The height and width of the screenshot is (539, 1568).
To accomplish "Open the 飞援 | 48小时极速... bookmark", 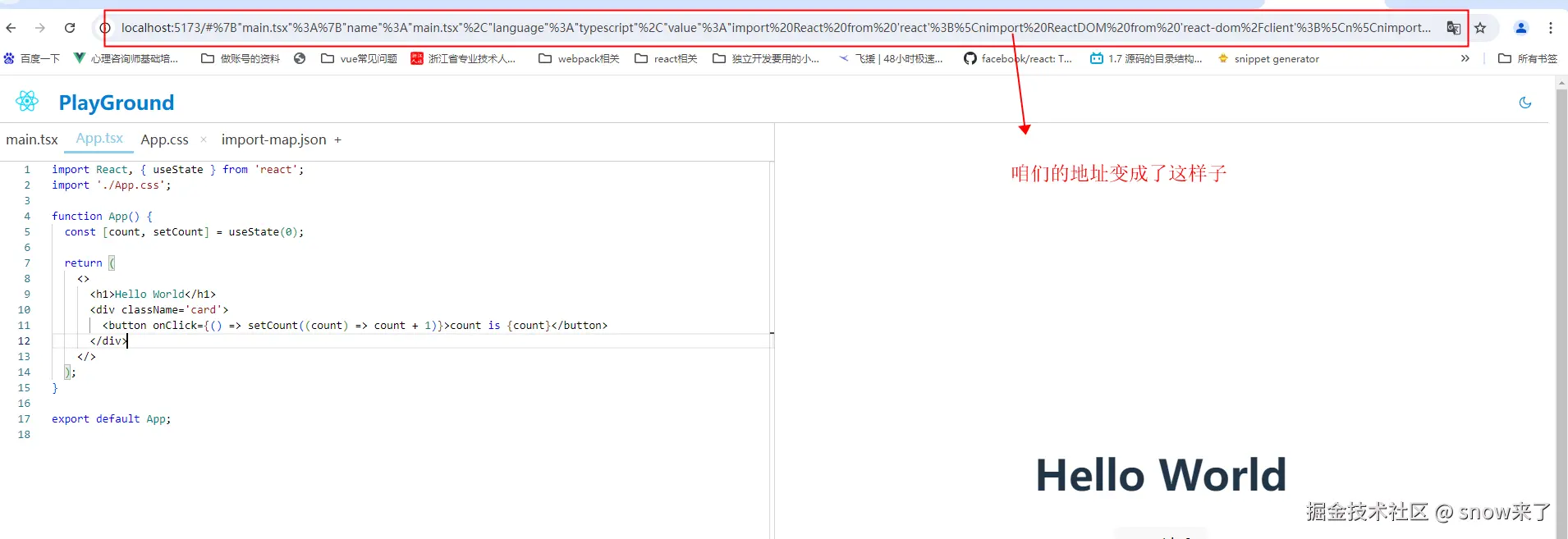I will coord(891,58).
